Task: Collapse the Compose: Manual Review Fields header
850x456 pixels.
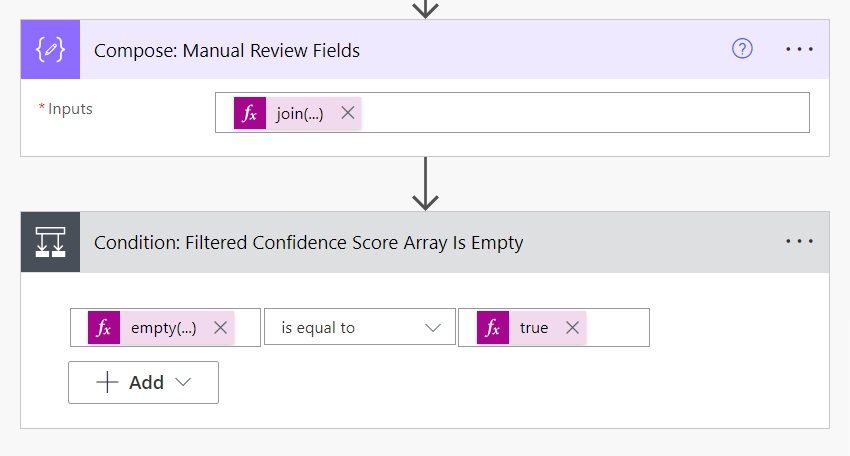Action: (x=227, y=50)
